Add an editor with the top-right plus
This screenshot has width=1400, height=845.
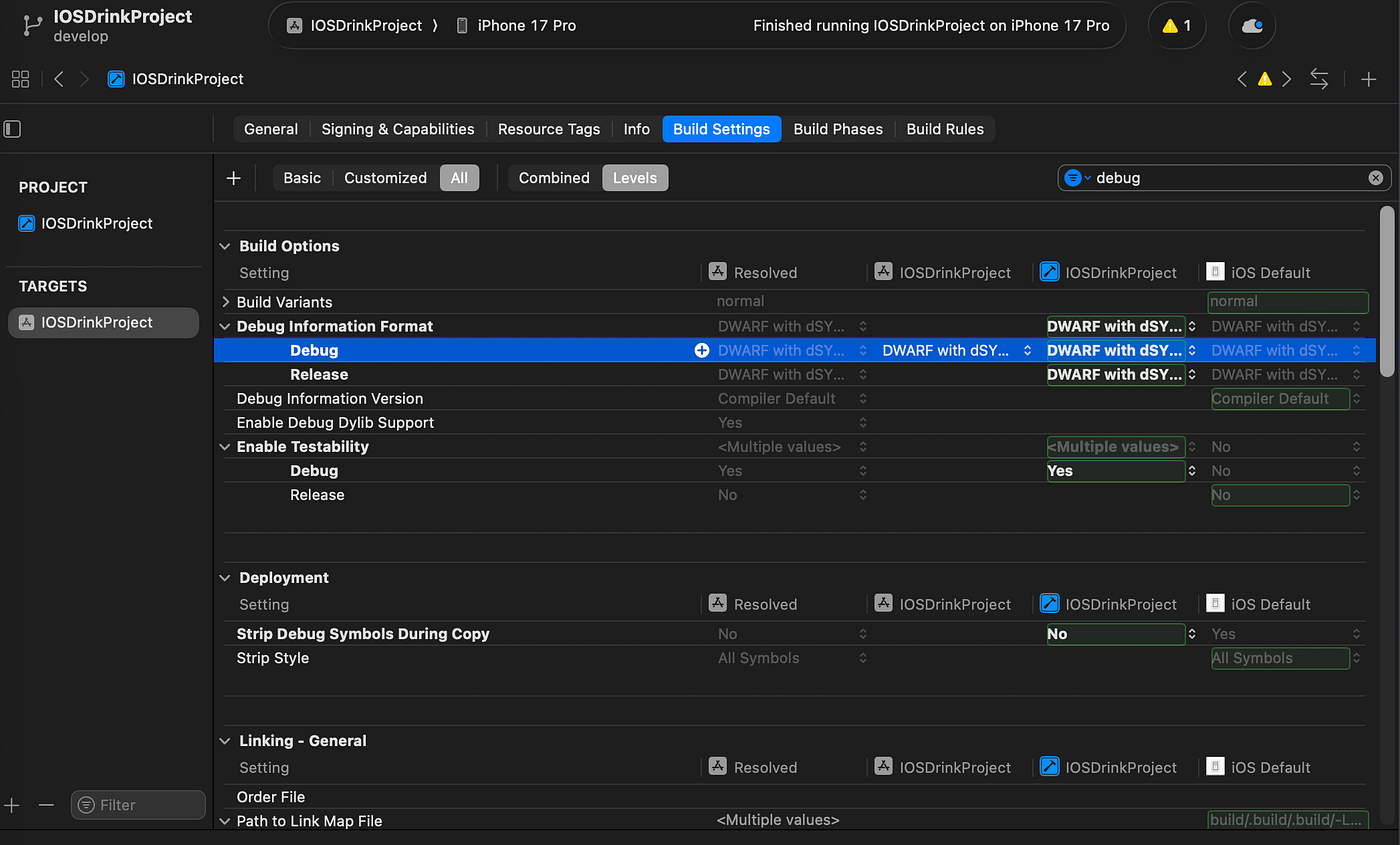coord(1369,79)
